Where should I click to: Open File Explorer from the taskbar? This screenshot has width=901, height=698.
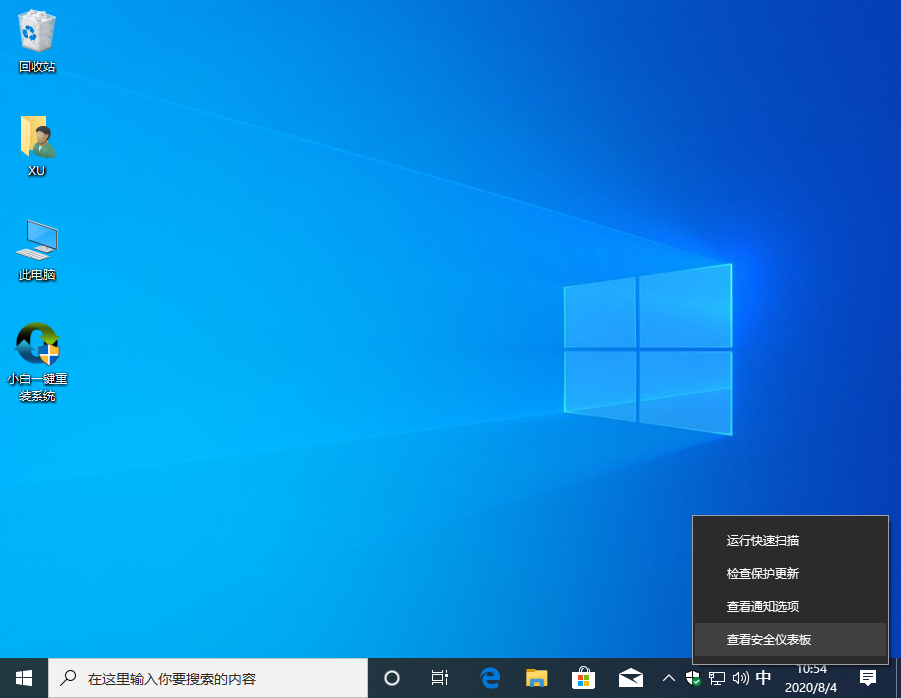(x=537, y=678)
